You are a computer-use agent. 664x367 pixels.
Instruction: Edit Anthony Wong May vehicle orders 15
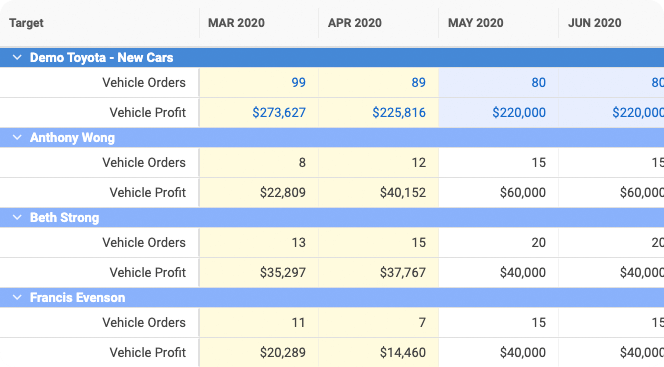coord(498,163)
